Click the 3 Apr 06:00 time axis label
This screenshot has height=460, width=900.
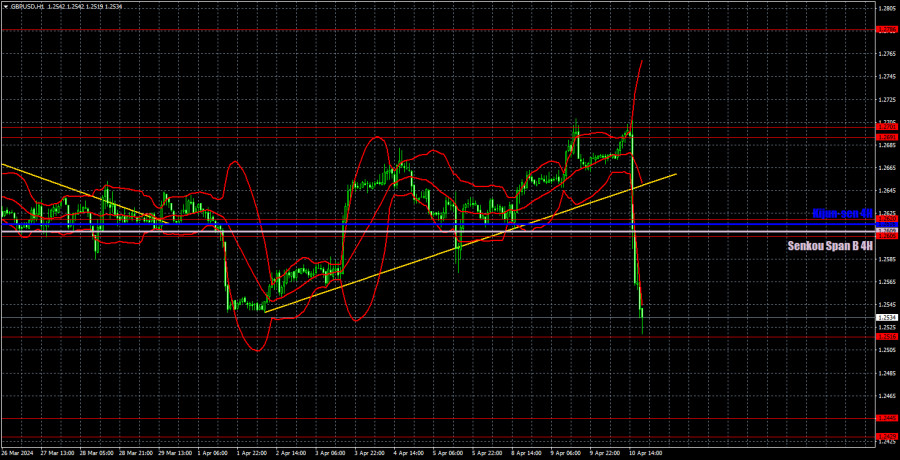(329, 453)
